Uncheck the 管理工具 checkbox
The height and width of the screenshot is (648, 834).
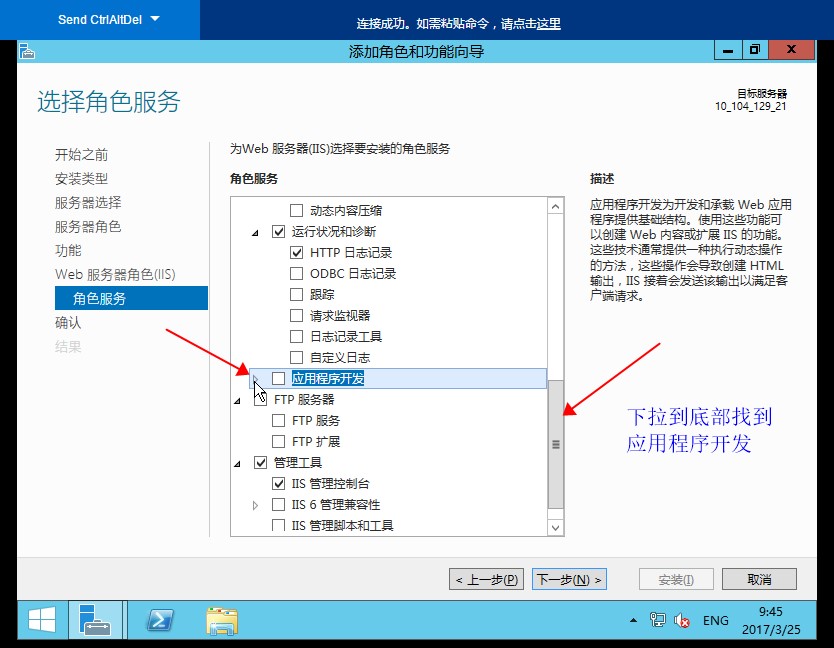[260, 463]
